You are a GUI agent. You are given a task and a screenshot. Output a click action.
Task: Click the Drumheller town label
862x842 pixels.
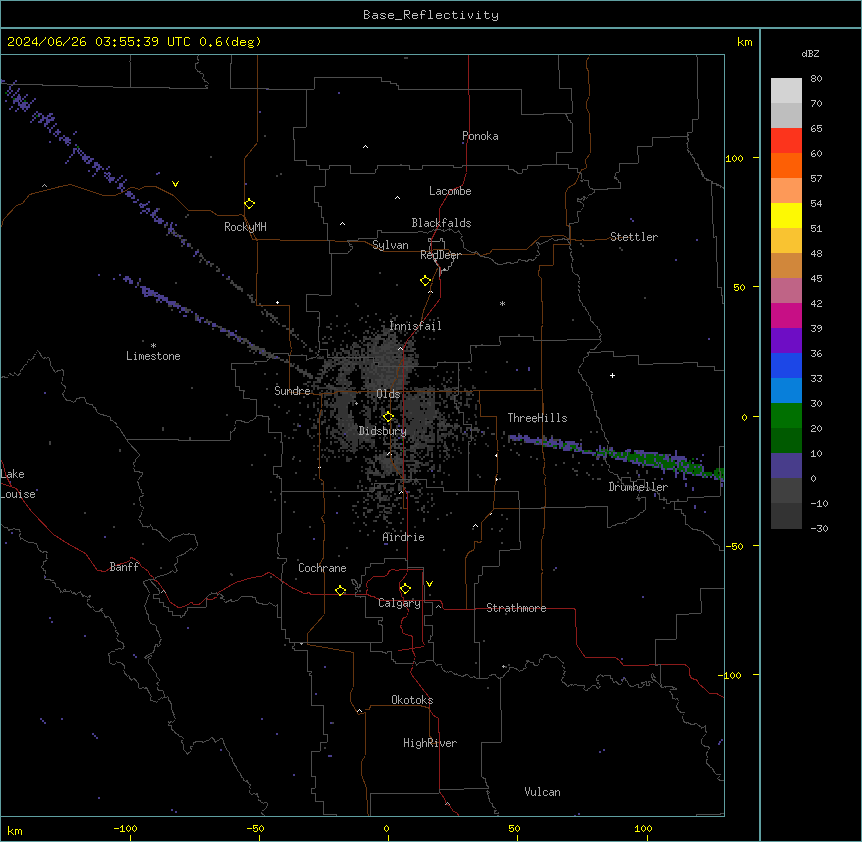coord(638,487)
